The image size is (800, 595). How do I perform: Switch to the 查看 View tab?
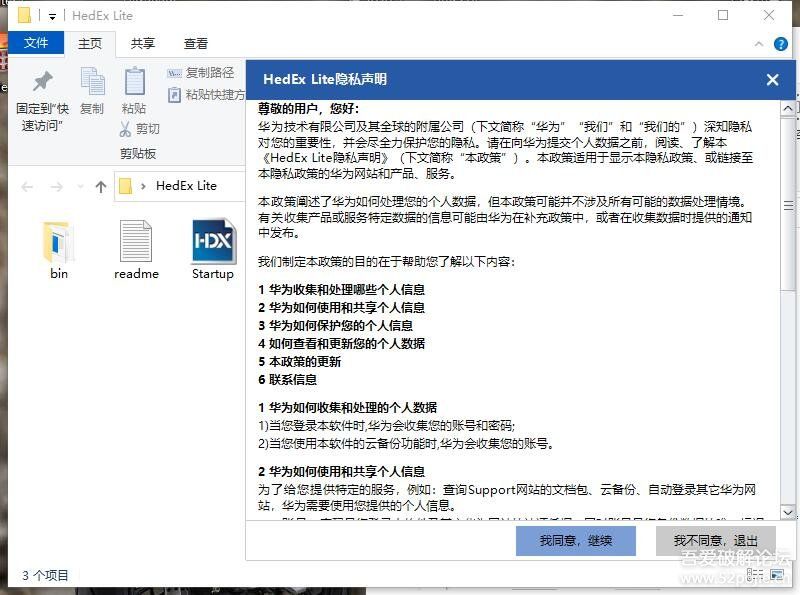(x=195, y=43)
